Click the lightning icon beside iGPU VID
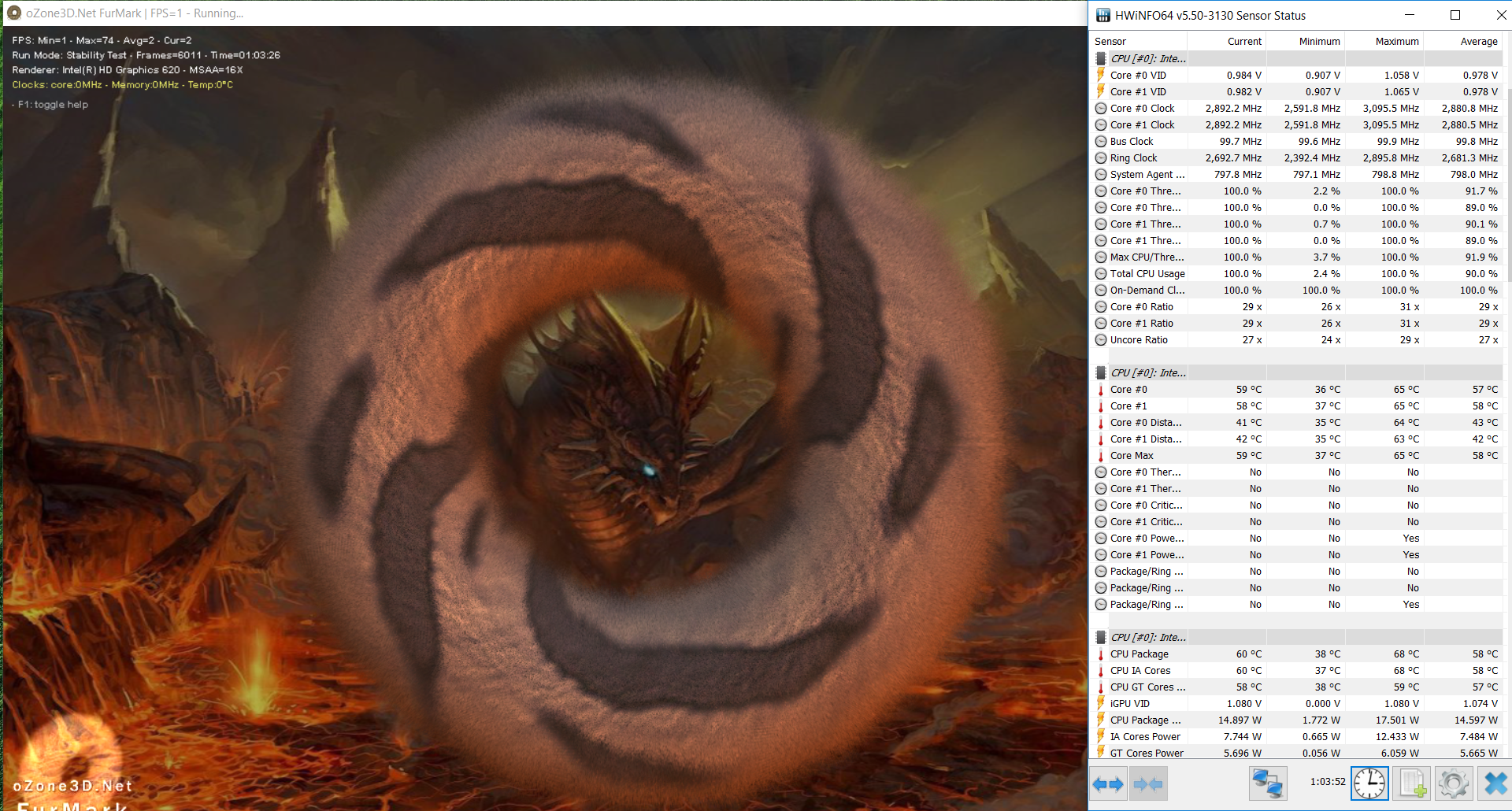This screenshot has height=811, width=1512. (x=1101, y=703)
